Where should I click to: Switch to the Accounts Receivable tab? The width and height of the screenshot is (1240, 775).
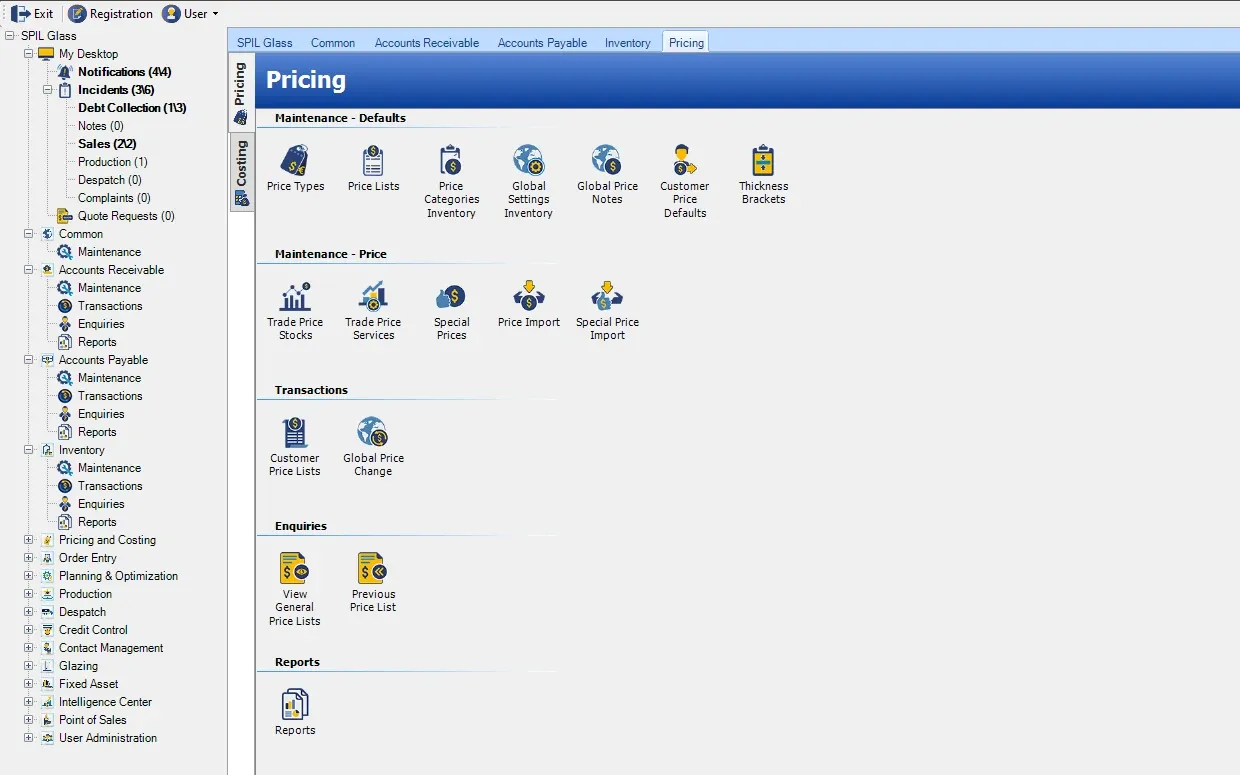click(427, 43)
